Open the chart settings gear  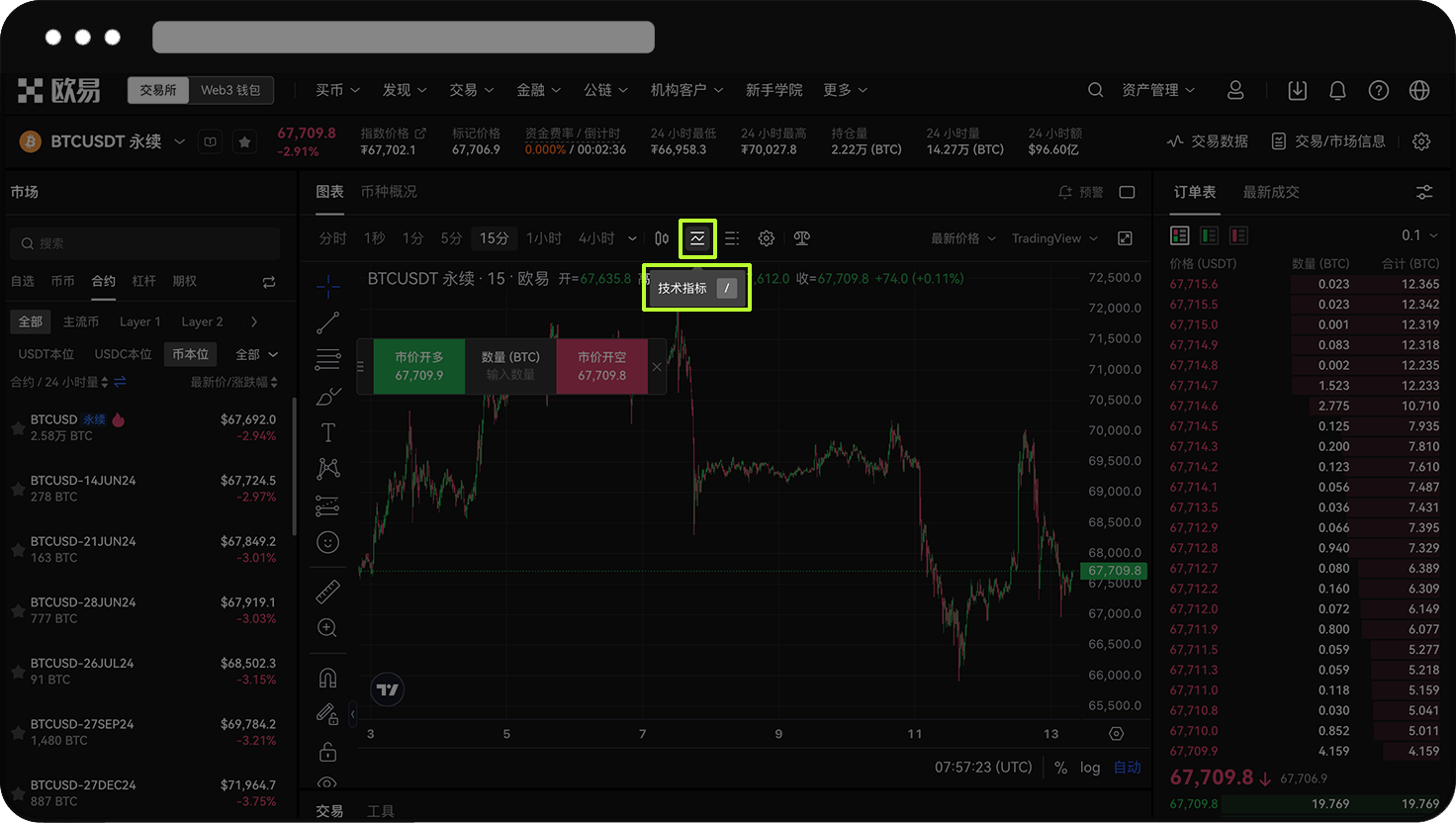coord(766,238)
